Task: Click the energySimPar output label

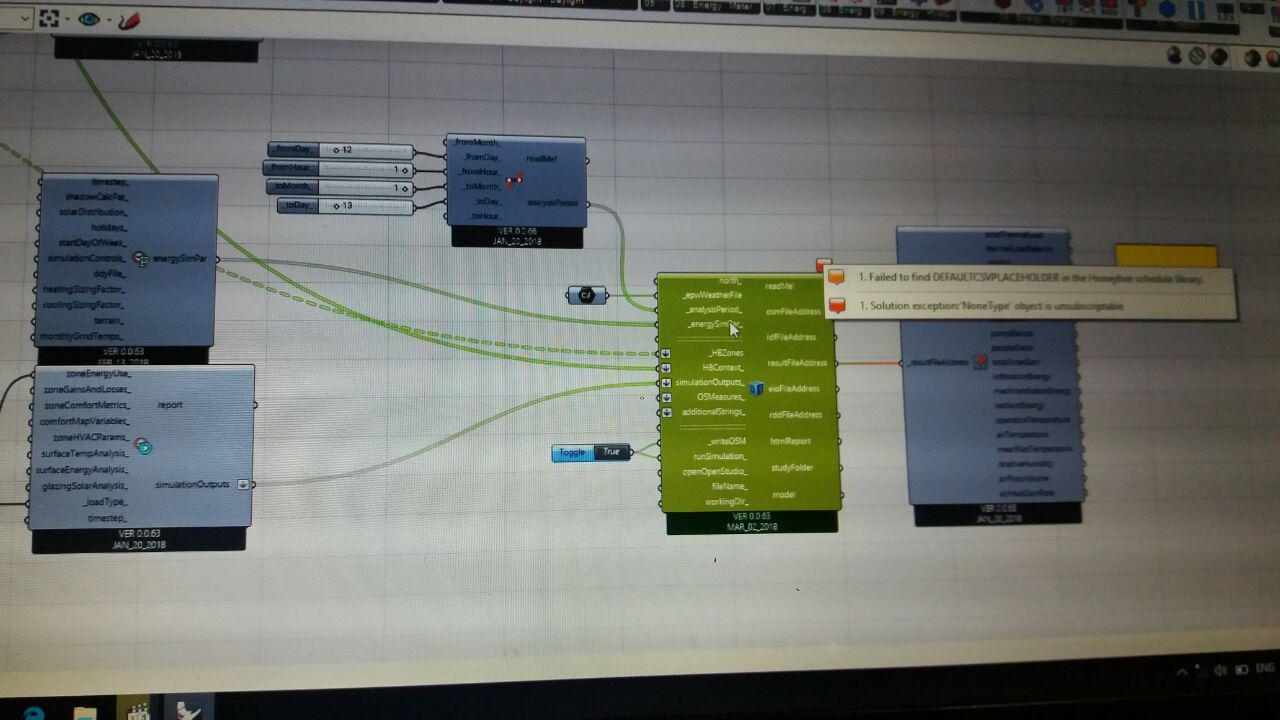Action: [x=180, y=259]
